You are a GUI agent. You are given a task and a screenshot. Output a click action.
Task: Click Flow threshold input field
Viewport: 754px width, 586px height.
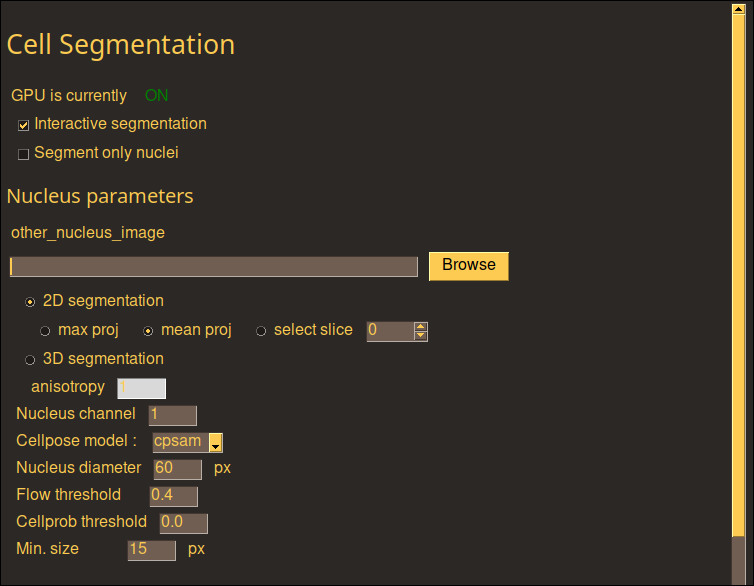(174, 496)
